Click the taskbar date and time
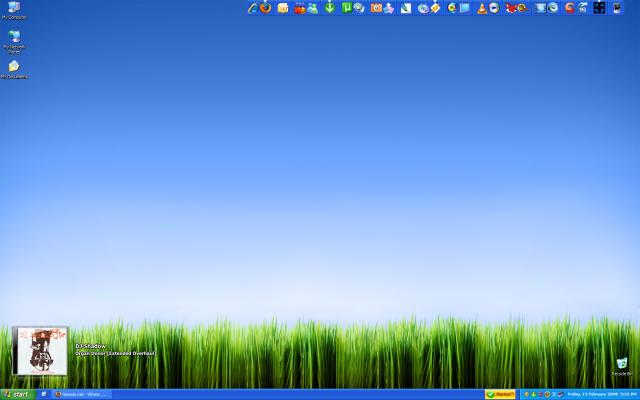640x400 pixels. 602,394
